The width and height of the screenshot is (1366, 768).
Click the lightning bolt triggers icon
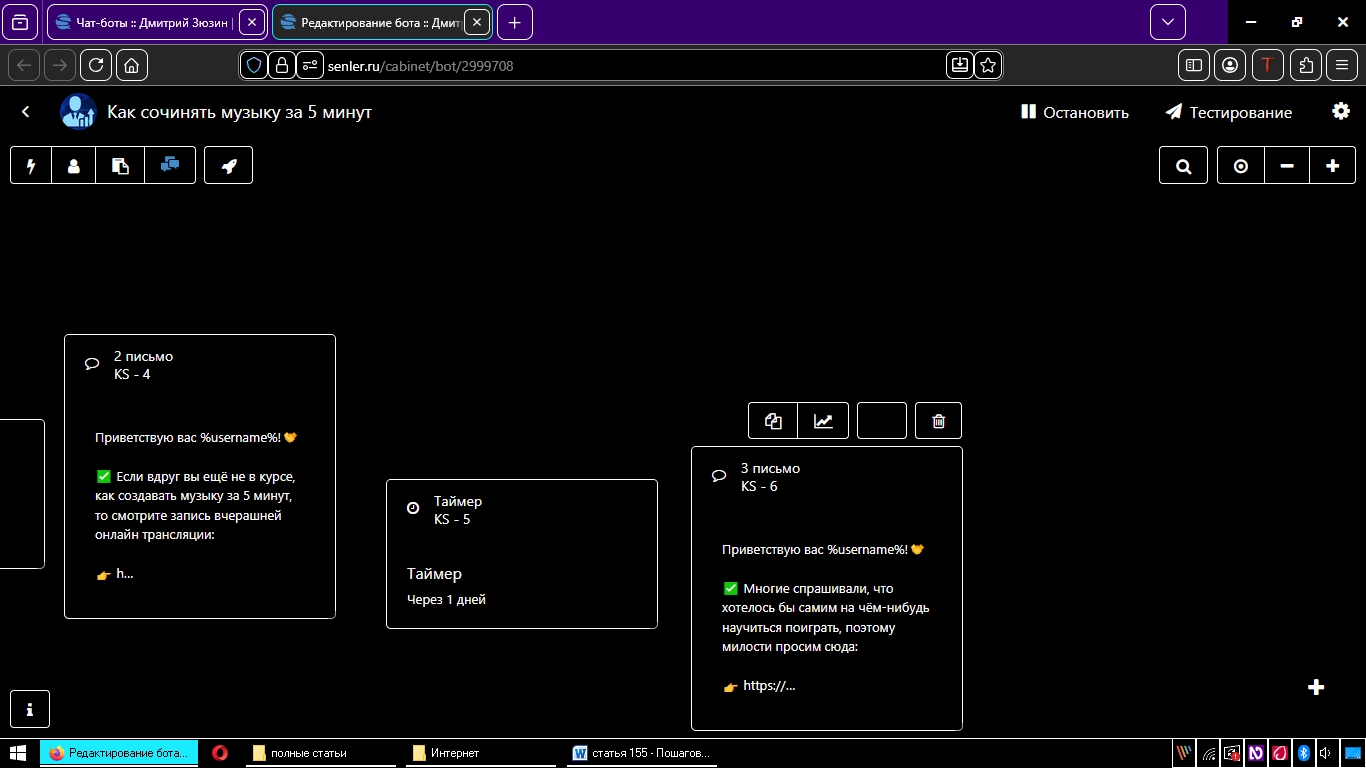click(x=31, y=166)
